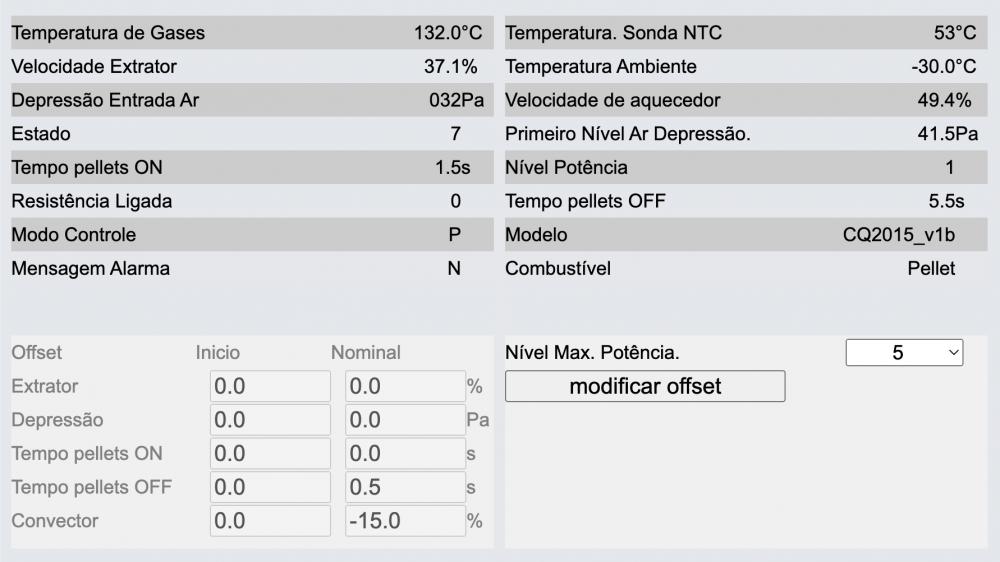1000x562 pixels.
Task: Click the Velocidade Extrator value 37.1%
Action: point(450,66)
